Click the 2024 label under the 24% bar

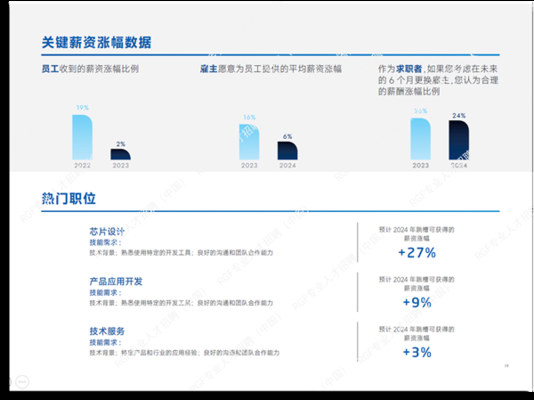coord(459,165)
